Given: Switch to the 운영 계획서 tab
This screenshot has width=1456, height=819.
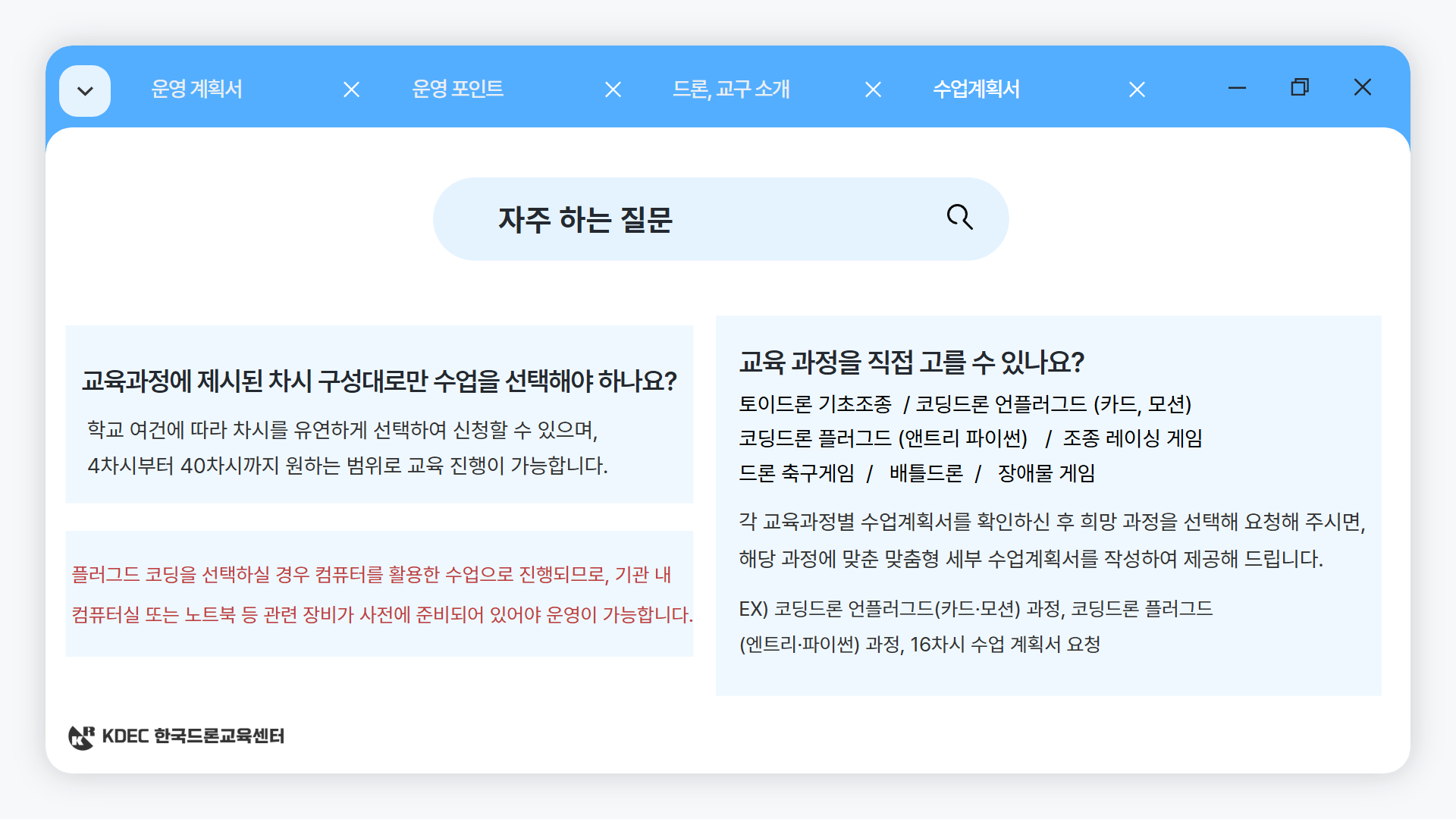Looking at the screenshot, I should (199, 89).
